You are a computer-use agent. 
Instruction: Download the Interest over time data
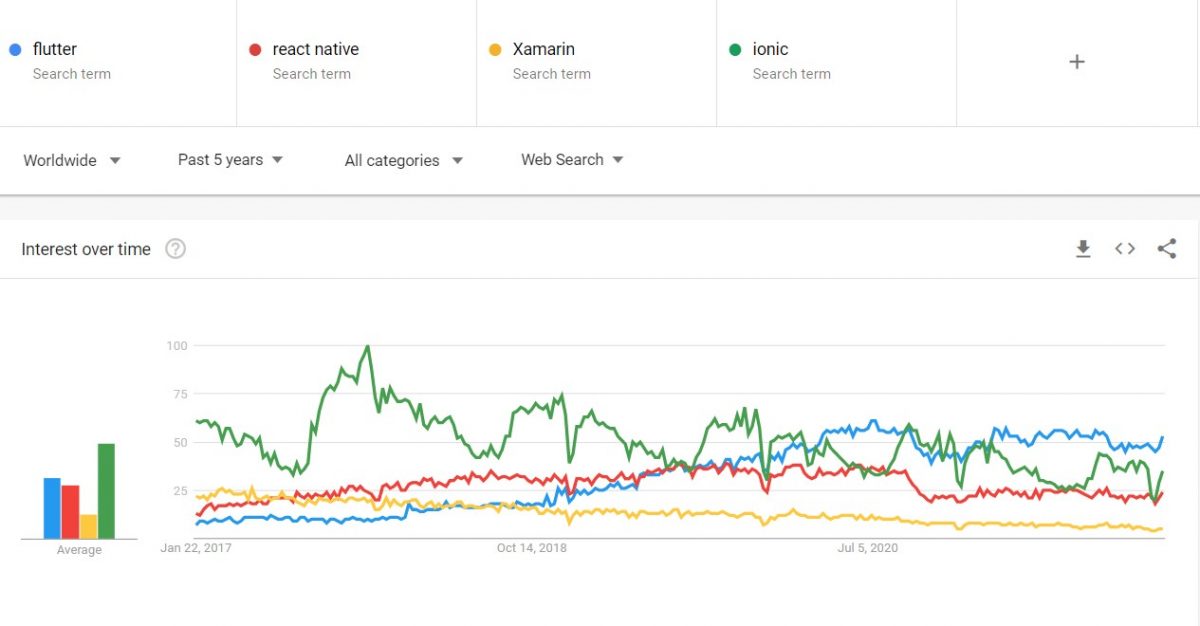coord(1084,248)
